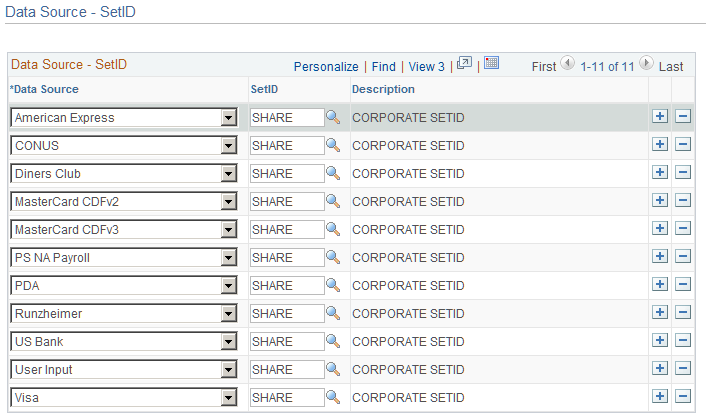Download grid to spreadsheet icon
Screen dimensions: 706x417
pyautogui.click(x=491, y=63)
